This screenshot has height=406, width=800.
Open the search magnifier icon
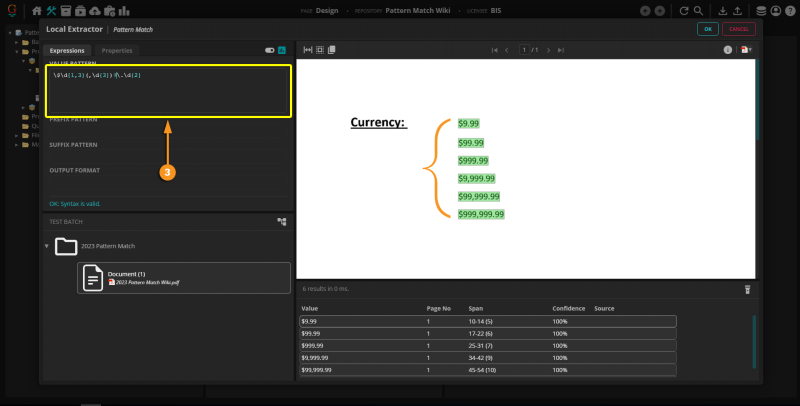698,11
